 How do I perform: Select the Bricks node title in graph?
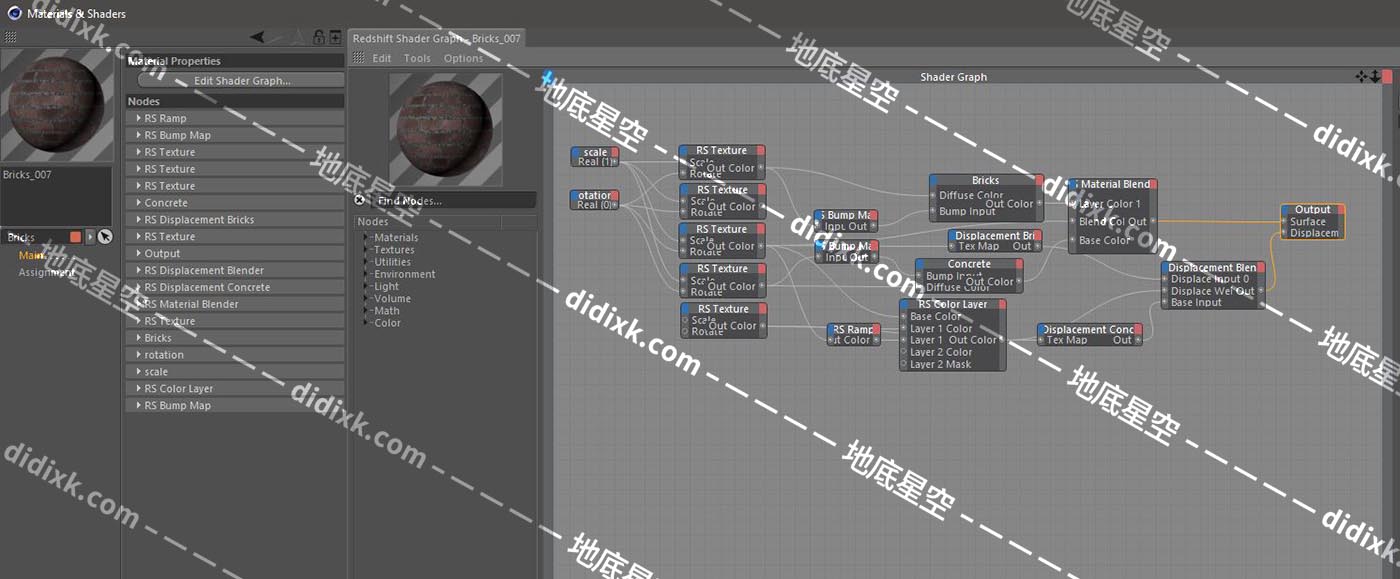click(x=986, y=181)
